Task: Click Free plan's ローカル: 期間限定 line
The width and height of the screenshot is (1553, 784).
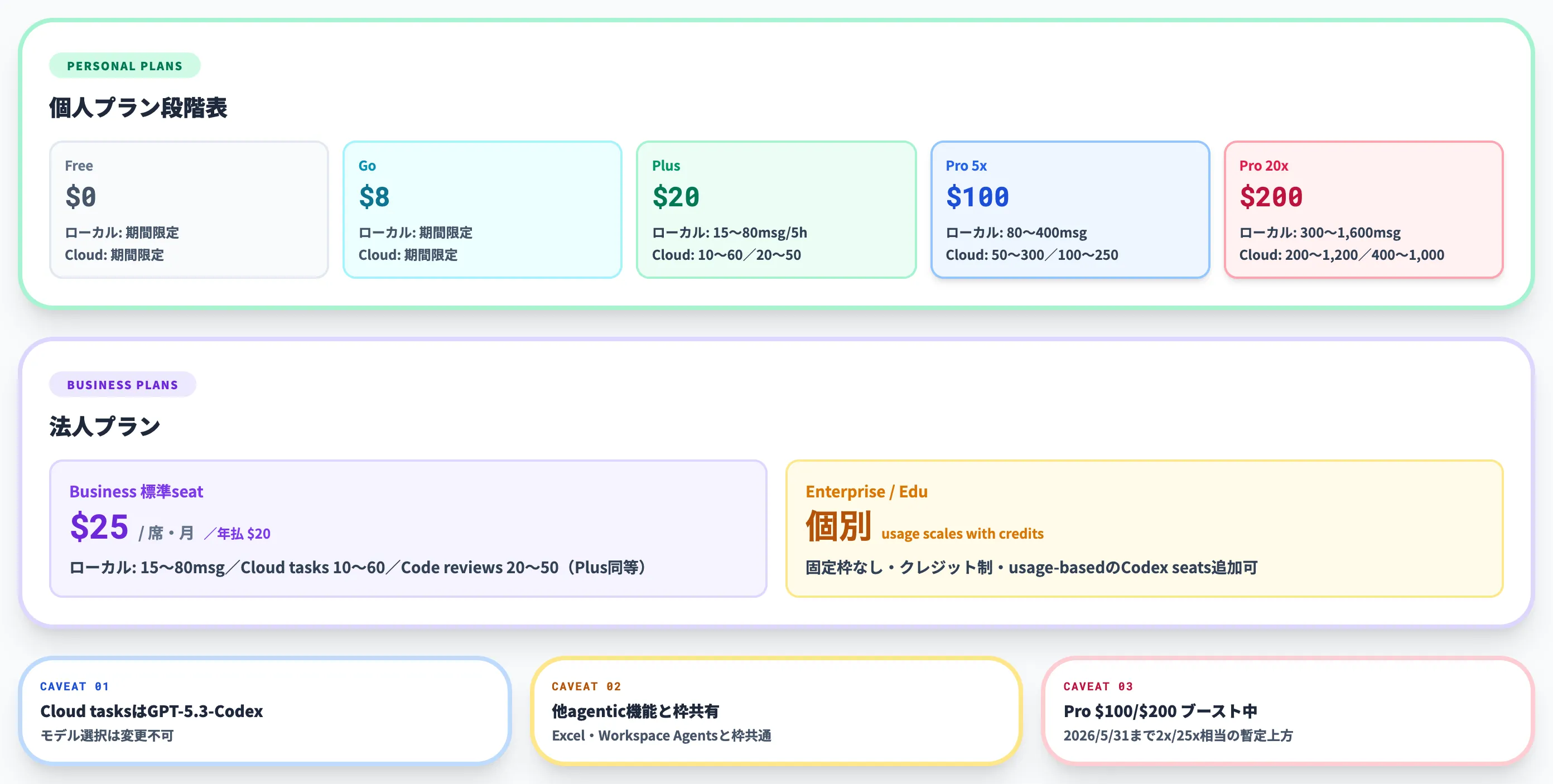Action: 122,233
